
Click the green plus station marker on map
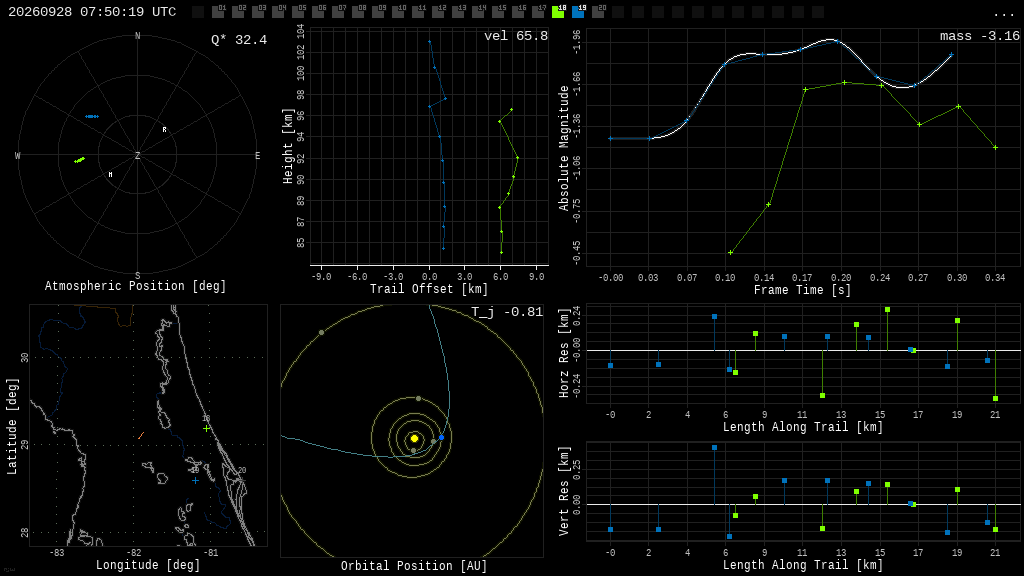click(206, 428)
